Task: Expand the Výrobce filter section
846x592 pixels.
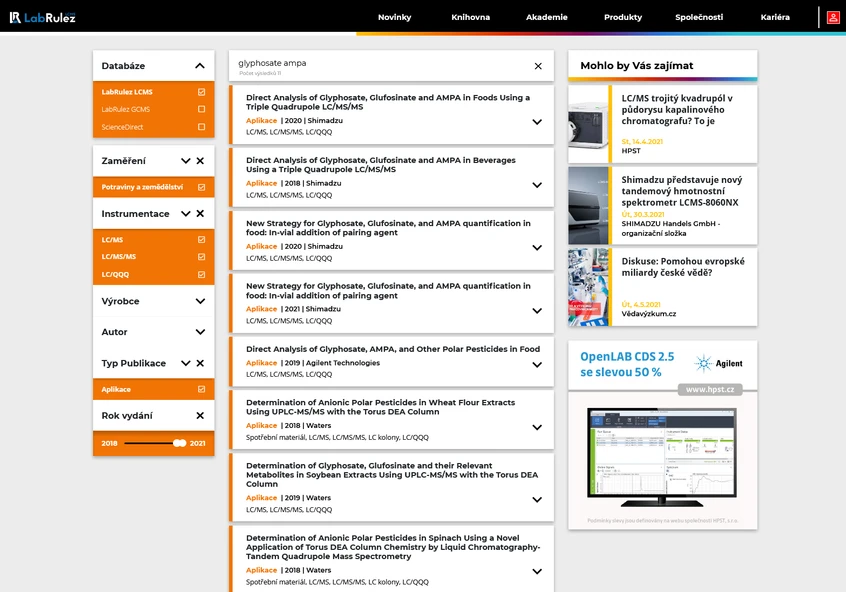Action: click(200, 301)
